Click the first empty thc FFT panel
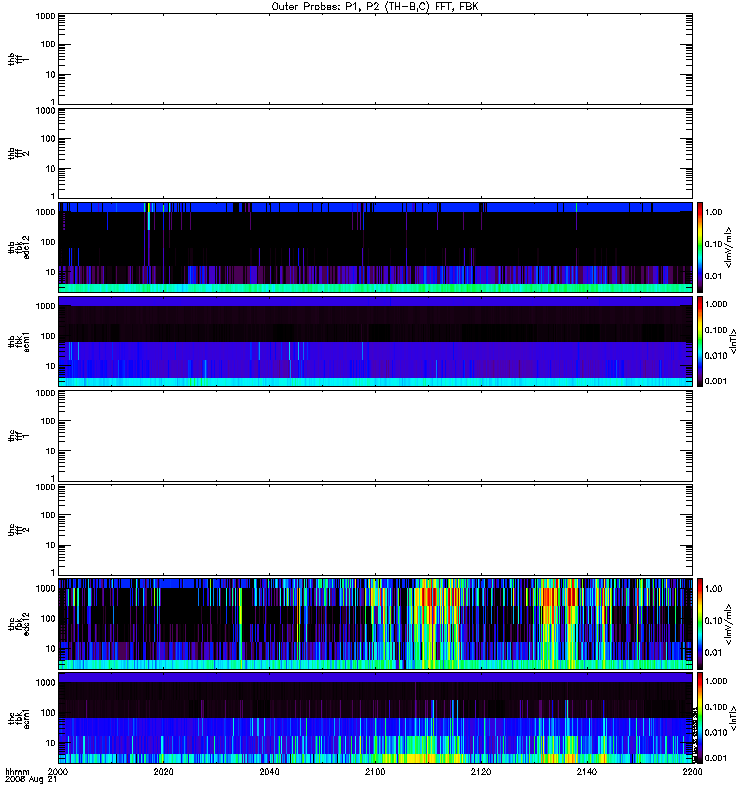 [375, 435]
